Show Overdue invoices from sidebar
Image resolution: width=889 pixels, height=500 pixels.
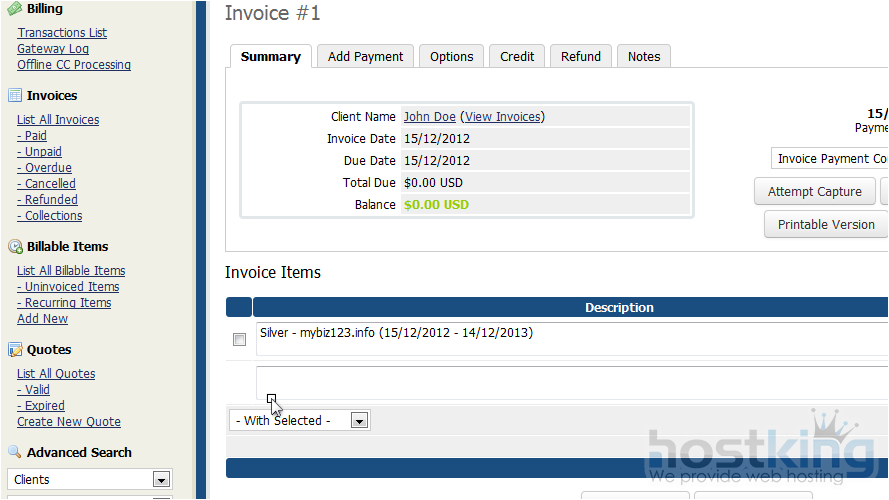point(47,168)
